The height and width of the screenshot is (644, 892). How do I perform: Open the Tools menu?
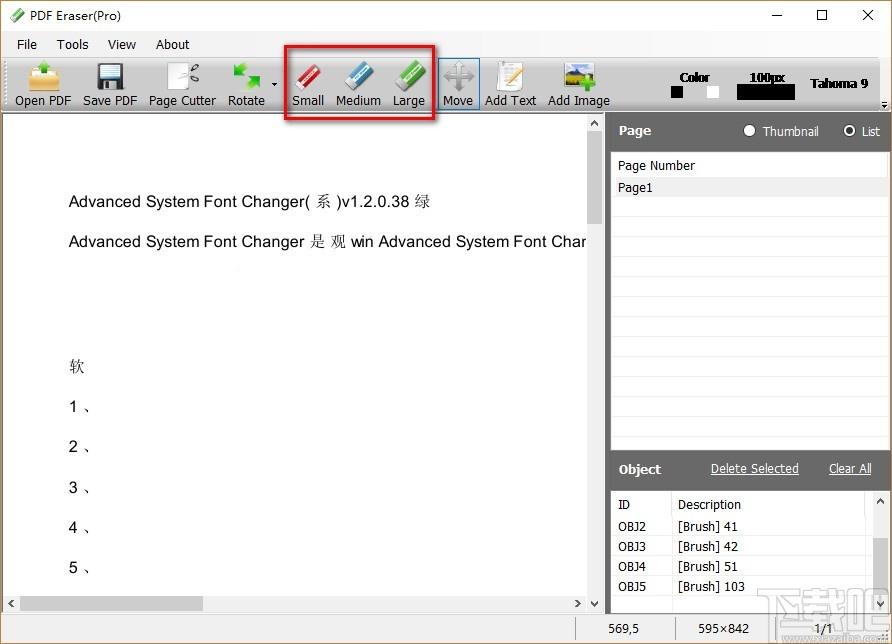(x=72, y=44)
